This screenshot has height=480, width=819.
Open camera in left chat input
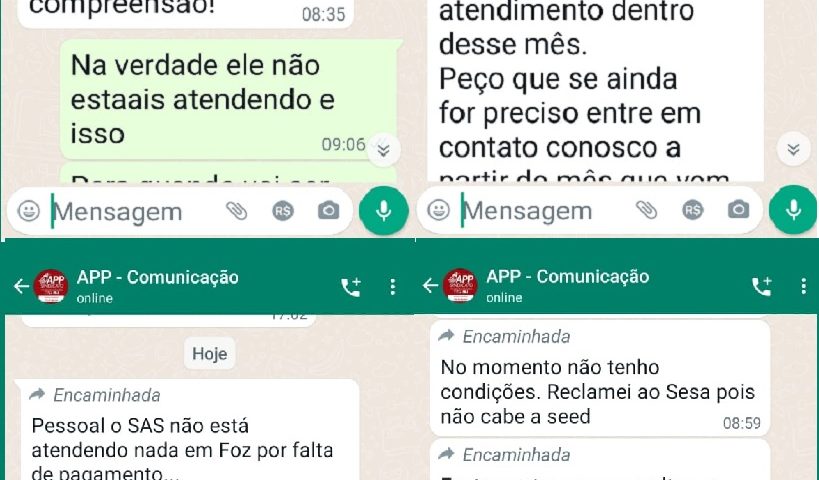tap(329, 211)
